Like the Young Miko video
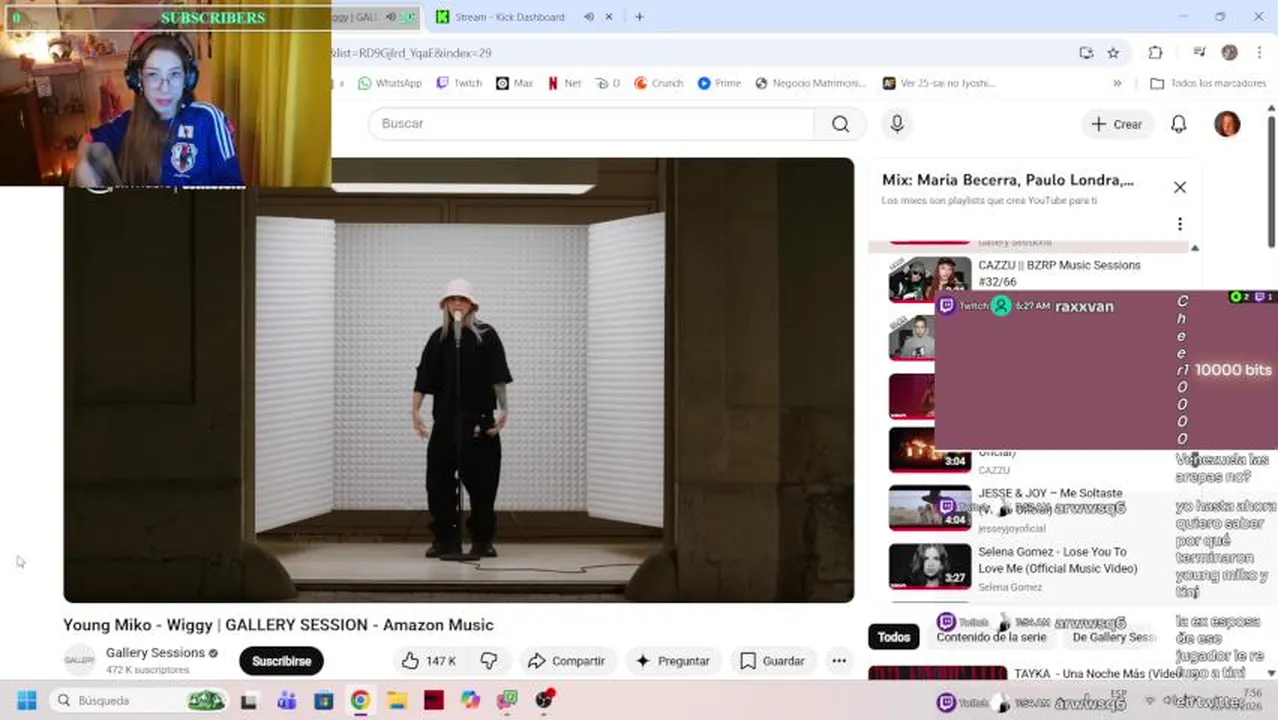Viewport: 1278px width, 720px height. [x=430, y=661]
